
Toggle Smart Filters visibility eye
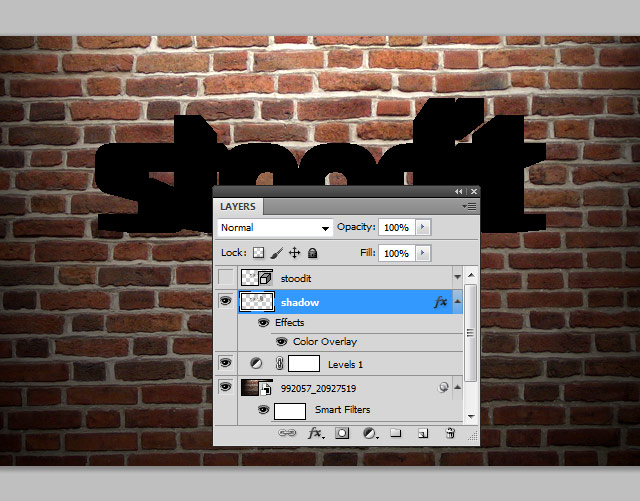pyautogui.click(x=263, y=409)
